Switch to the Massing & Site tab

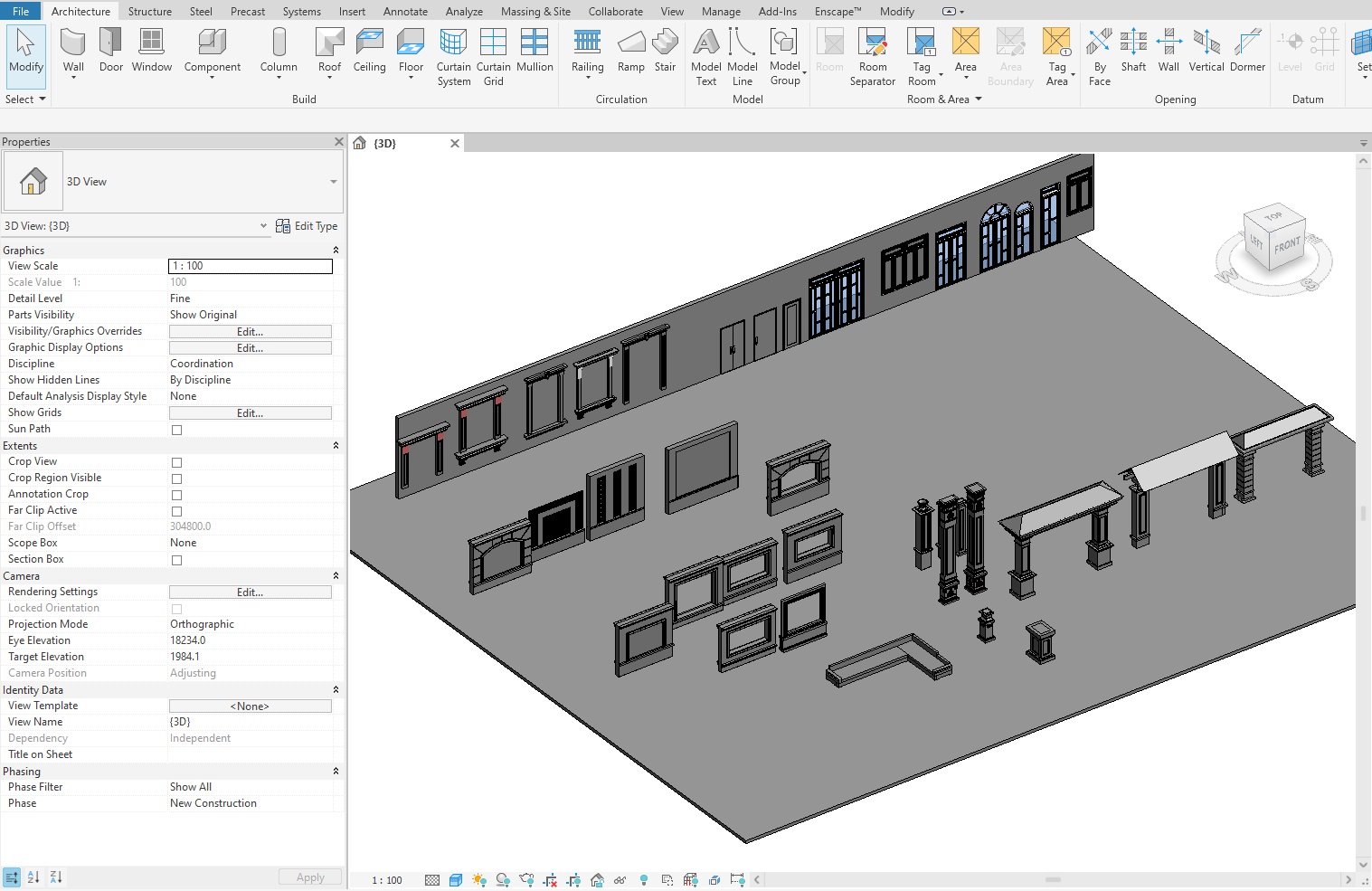[x=535, y=12]
